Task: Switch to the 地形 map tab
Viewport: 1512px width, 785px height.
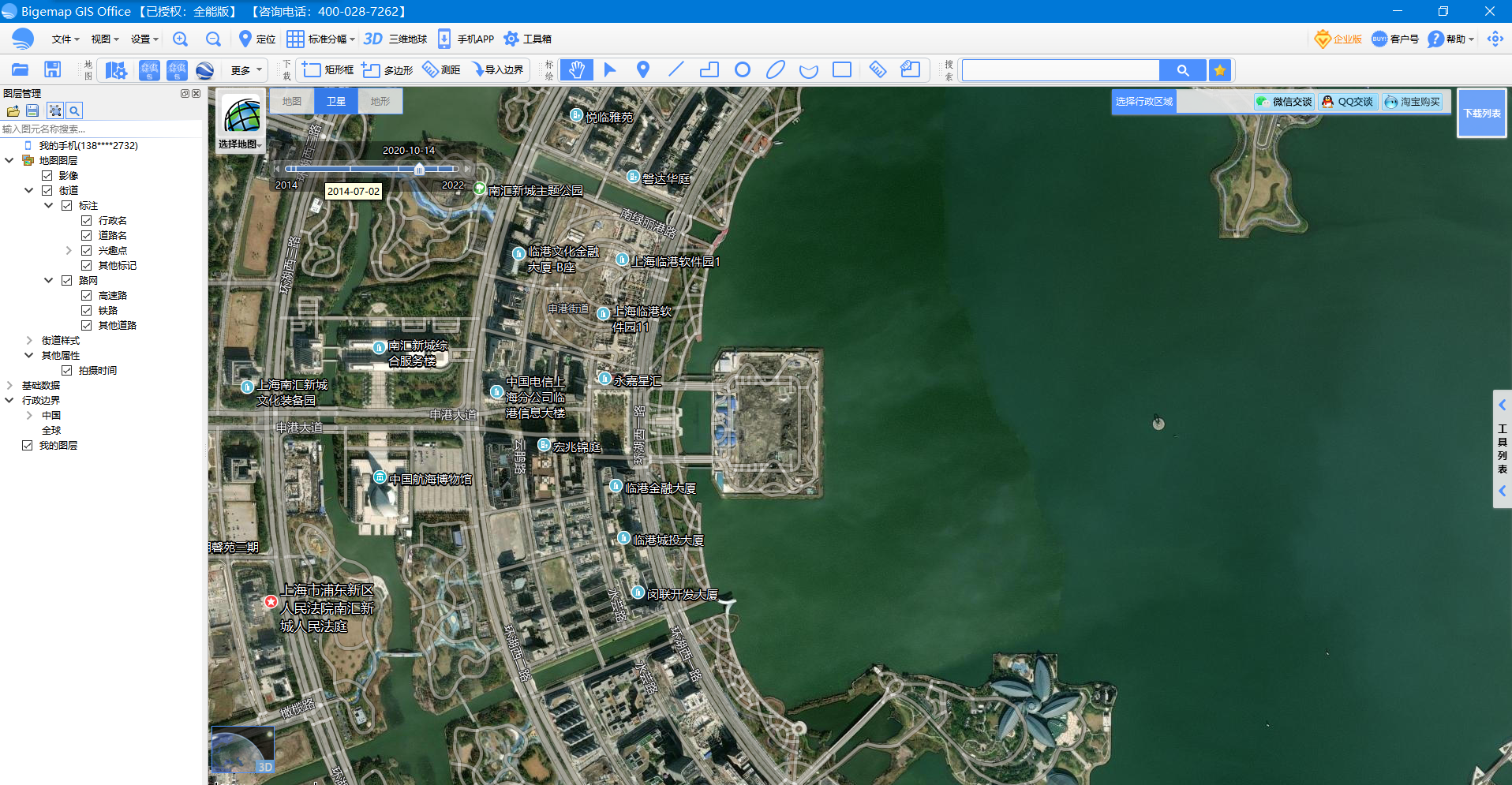Action: 380,102
